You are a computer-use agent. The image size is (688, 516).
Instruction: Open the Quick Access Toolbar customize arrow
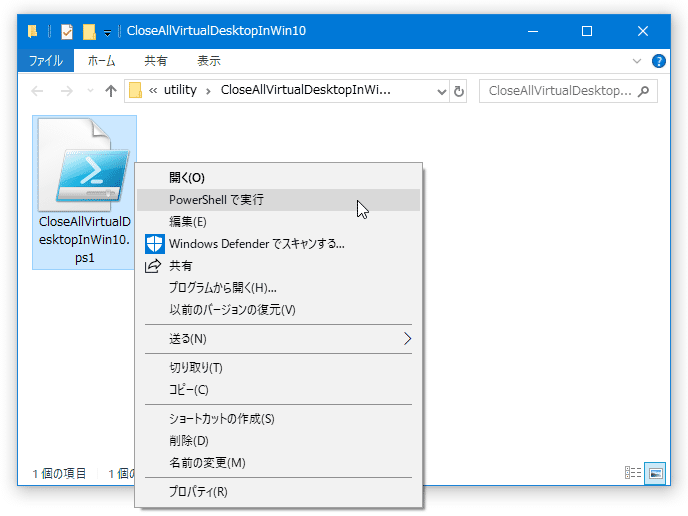coord(107,32)
